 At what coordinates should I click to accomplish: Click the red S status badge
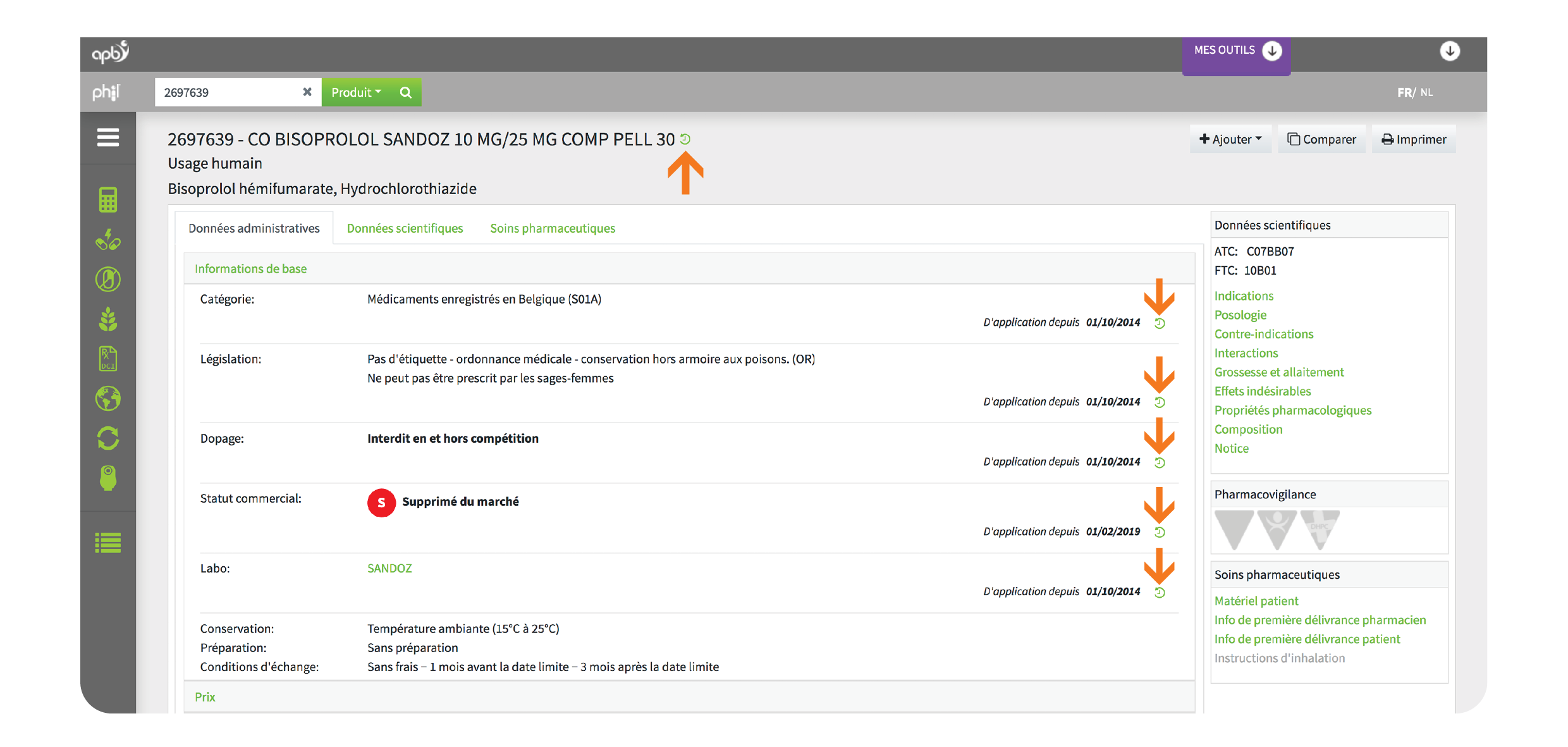pos(381,503)
